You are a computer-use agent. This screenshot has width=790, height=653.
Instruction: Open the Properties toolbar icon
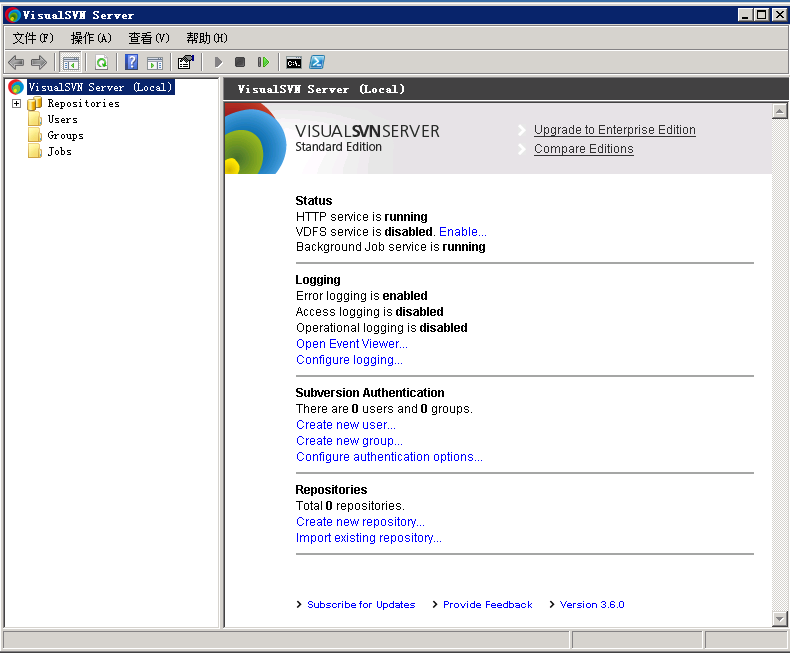tap(186, 62)
